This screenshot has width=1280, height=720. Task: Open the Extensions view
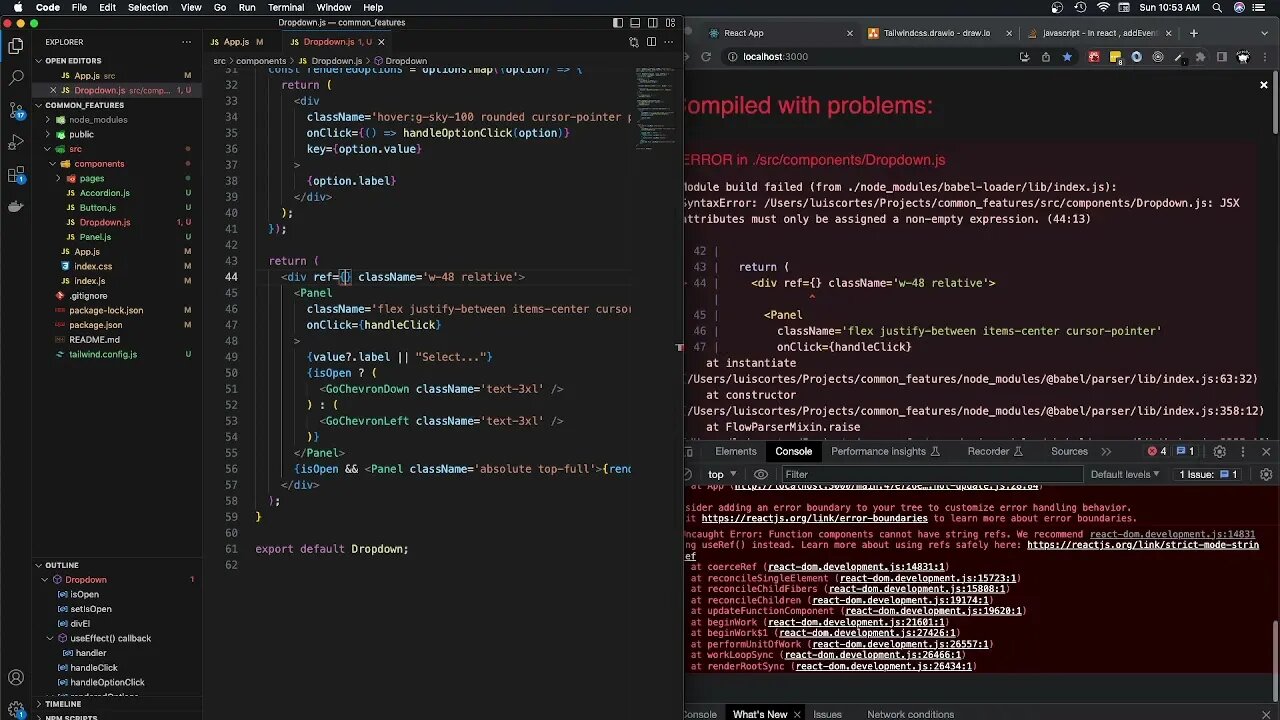[16, 175]
